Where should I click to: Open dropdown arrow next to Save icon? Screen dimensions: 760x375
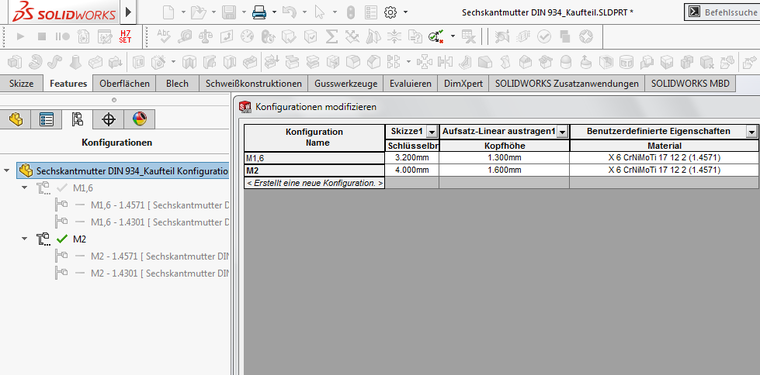(x=243, y=13)
